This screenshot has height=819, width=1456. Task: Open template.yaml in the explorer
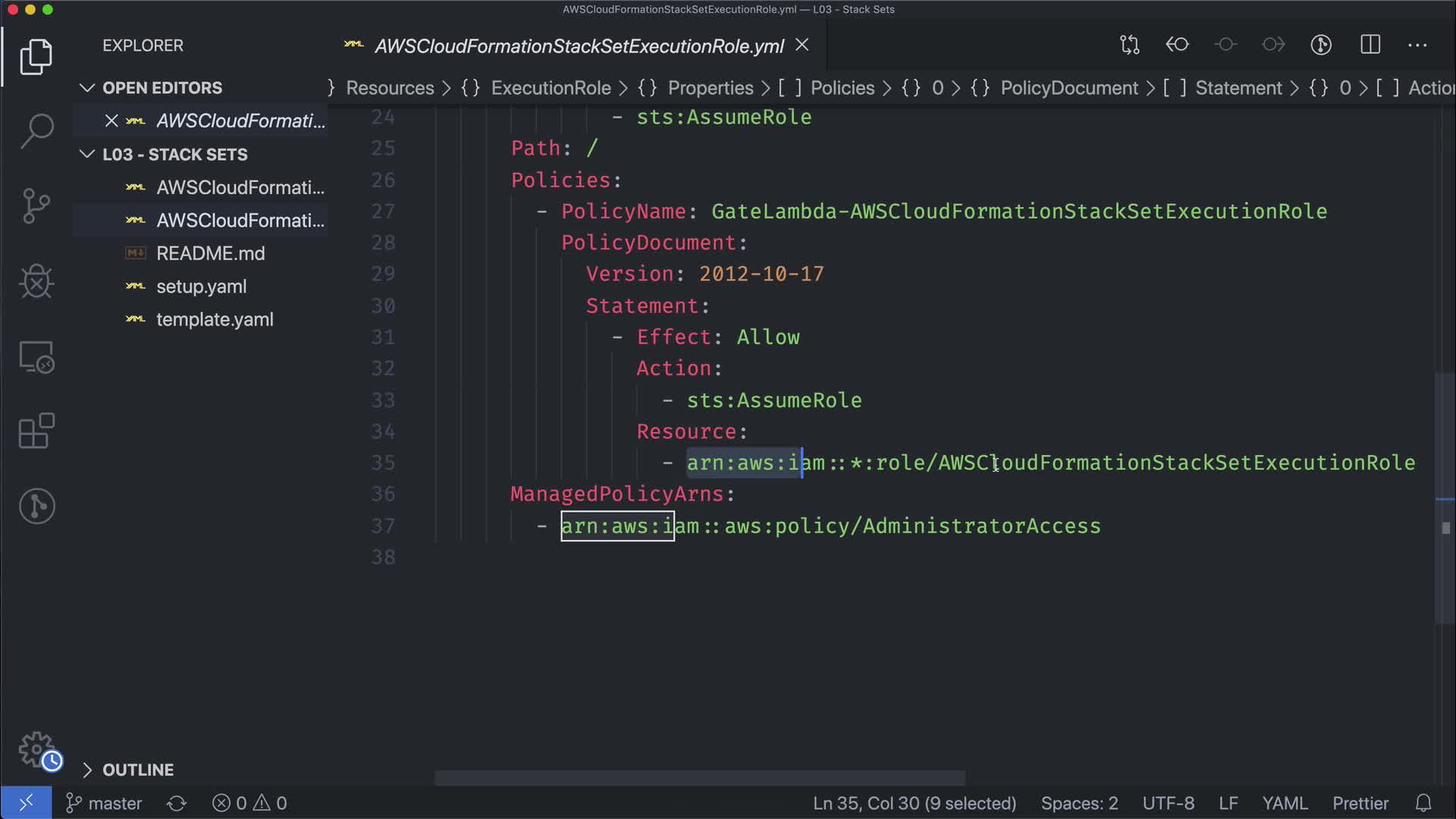pos(215,319)
